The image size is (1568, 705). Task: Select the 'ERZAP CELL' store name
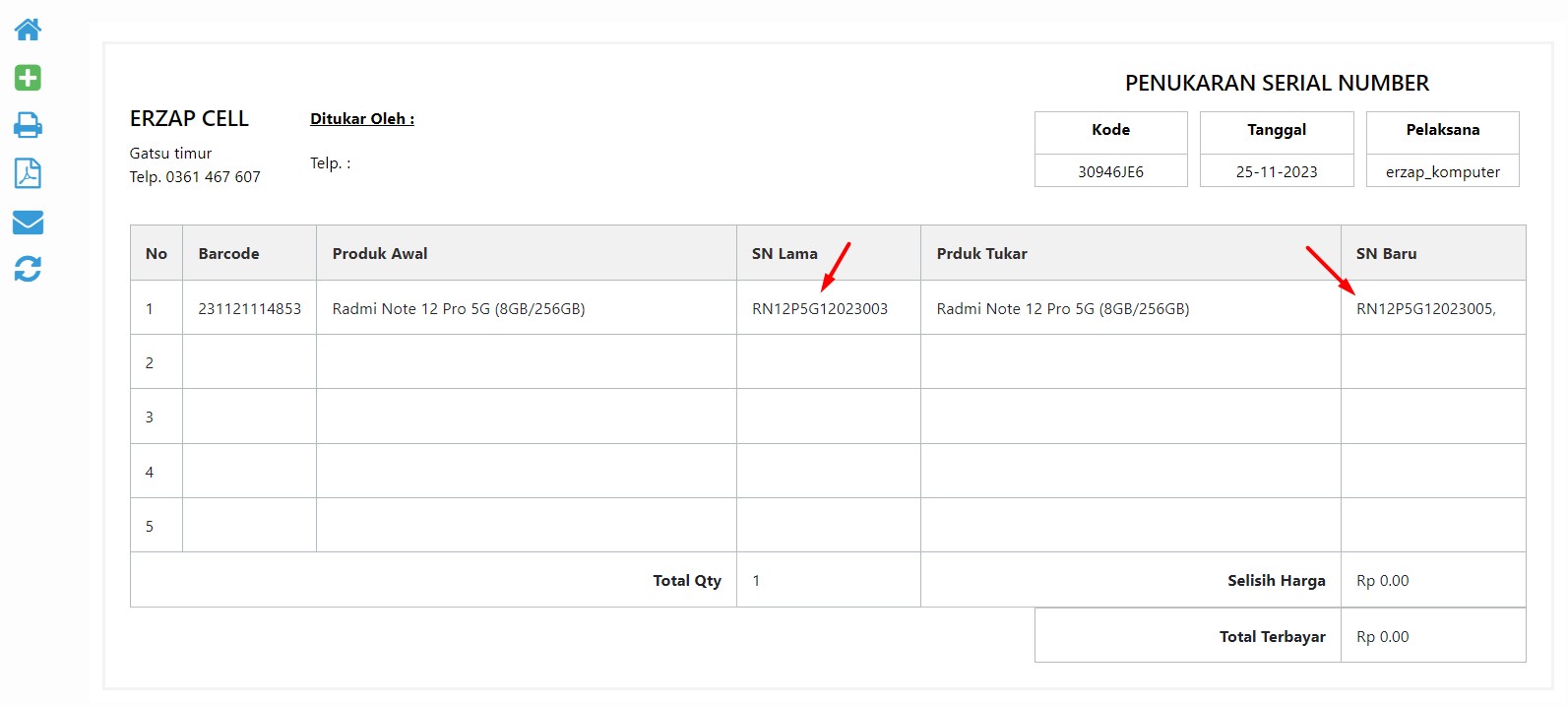[189, 119]
